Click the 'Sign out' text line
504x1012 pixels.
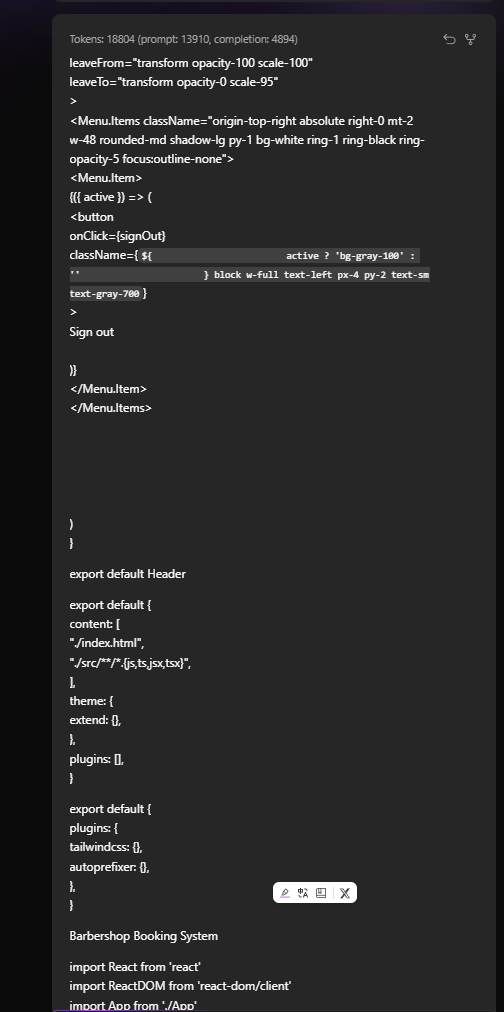point(92,332)
